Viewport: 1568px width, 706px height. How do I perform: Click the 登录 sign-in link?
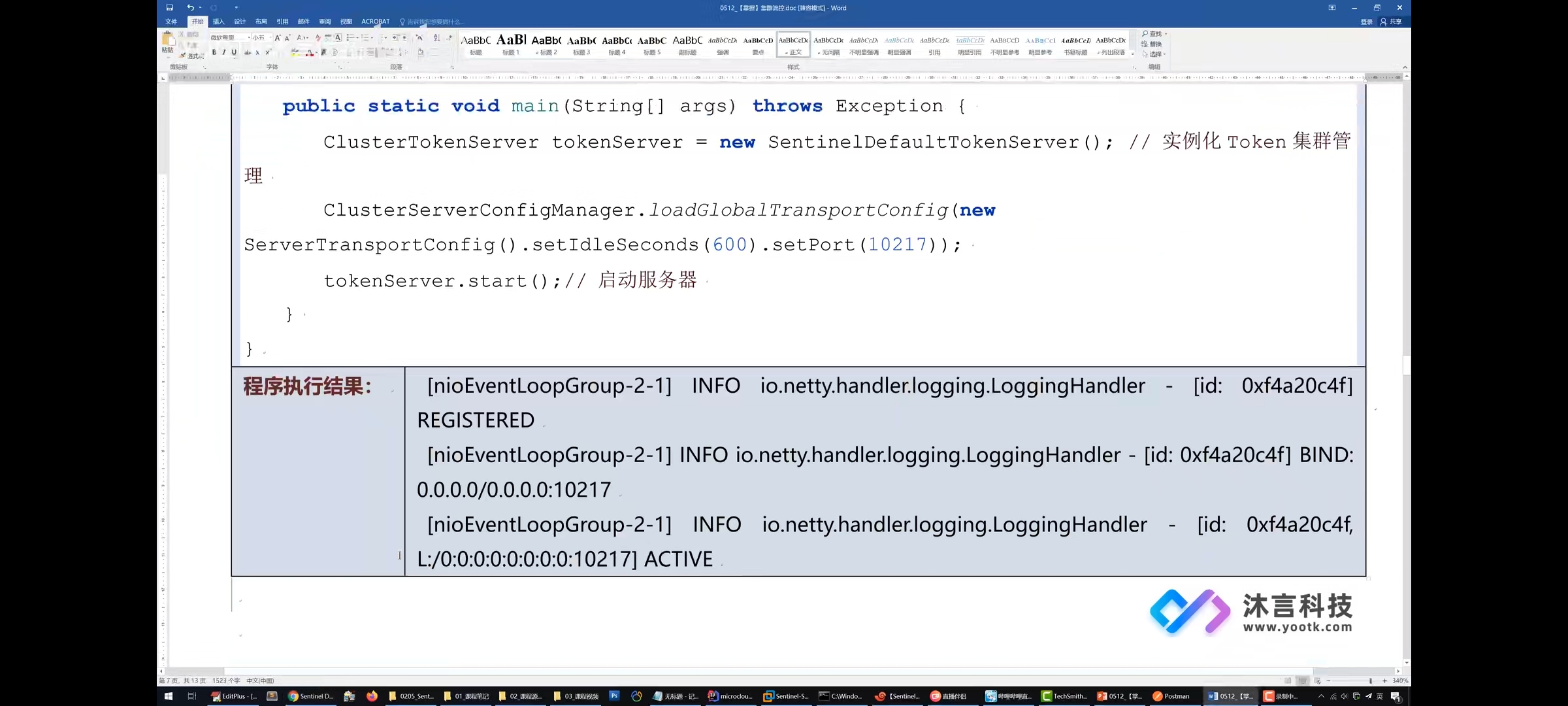(1366, 22)
